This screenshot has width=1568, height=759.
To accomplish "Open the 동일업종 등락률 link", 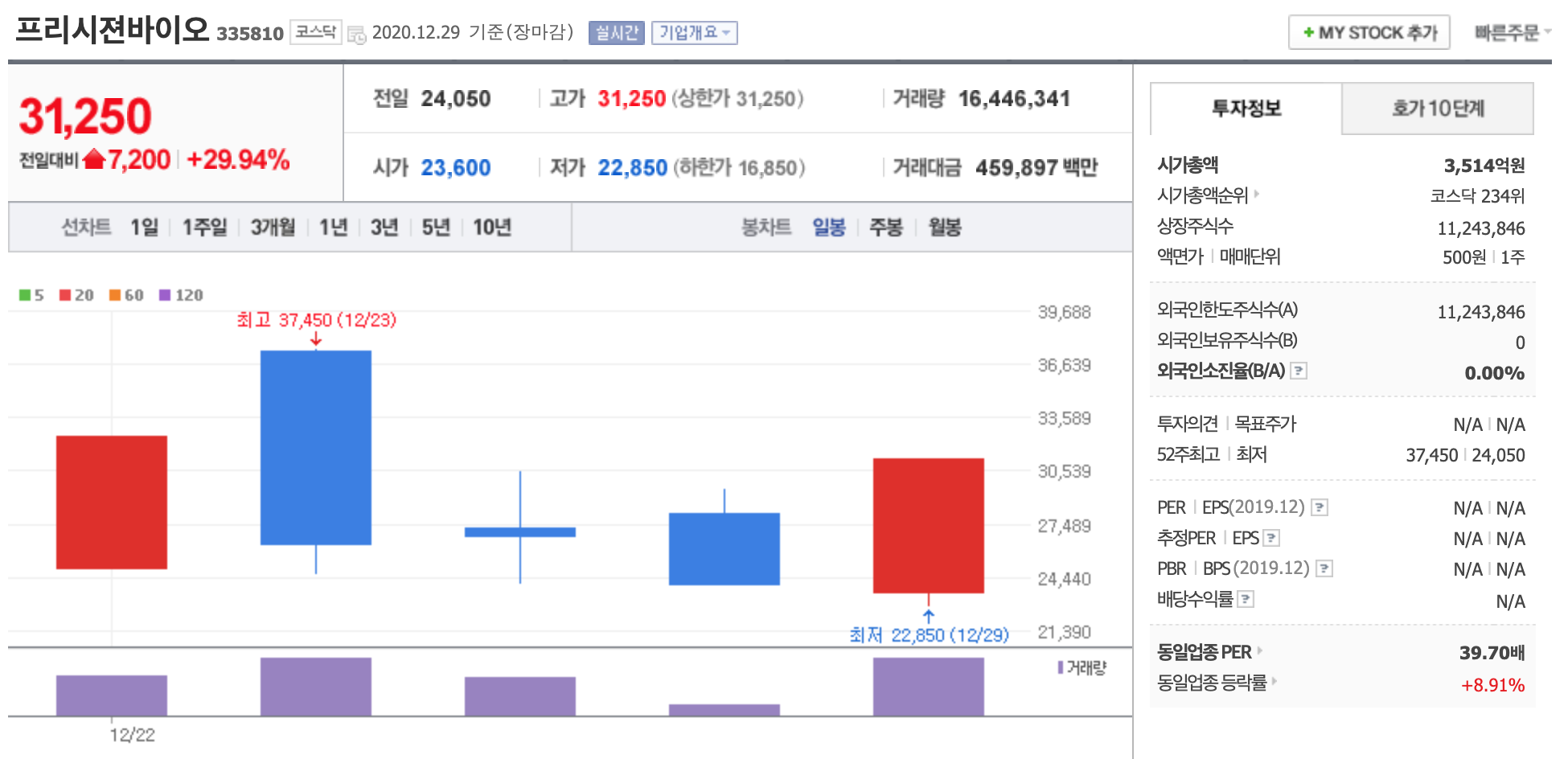I will coord(1217,683).
